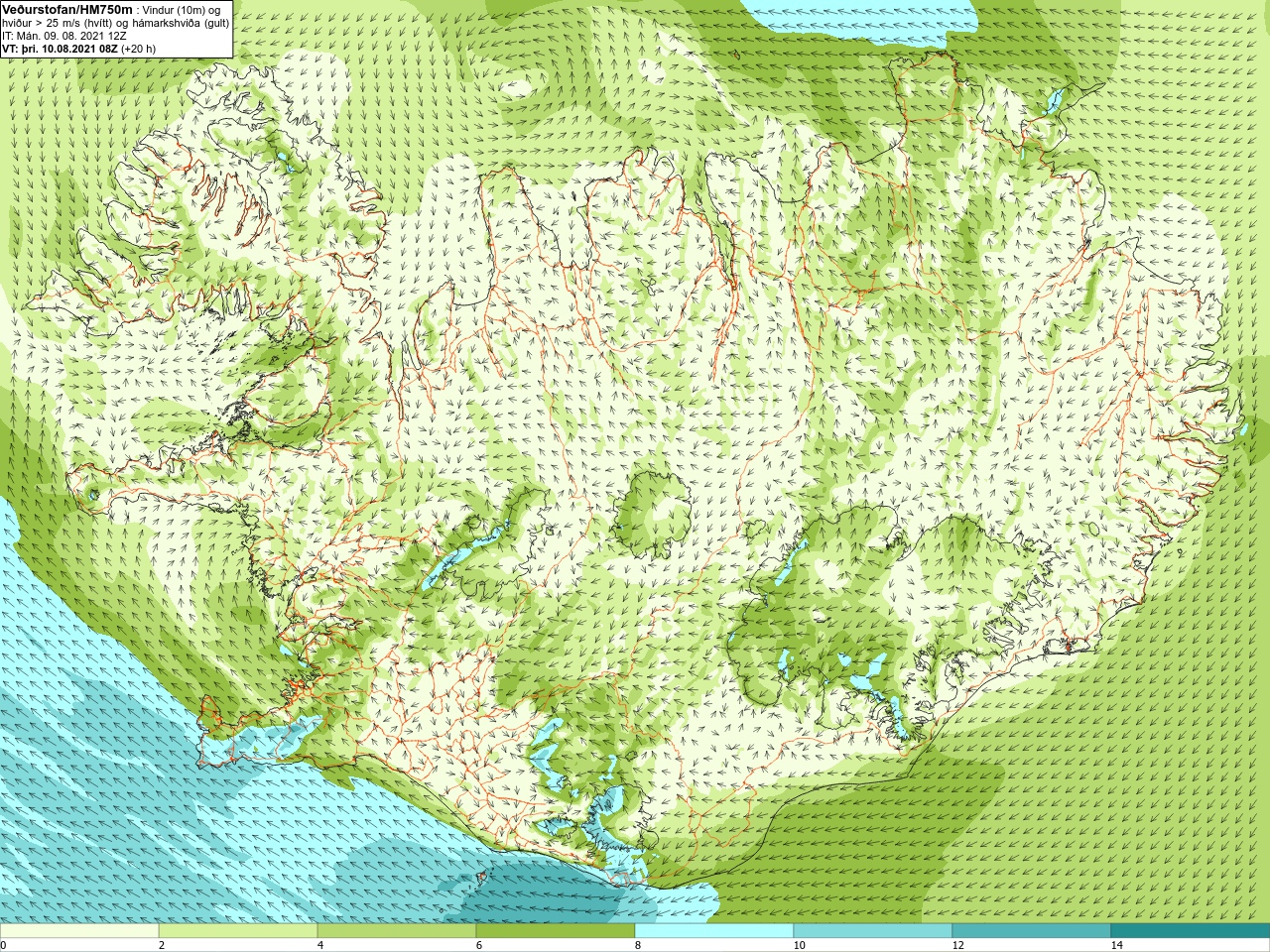Viewport: 1270px width, 952px height.
Task: Click the 12–14 m/s teal swatch
Action: coord(1032,931)
